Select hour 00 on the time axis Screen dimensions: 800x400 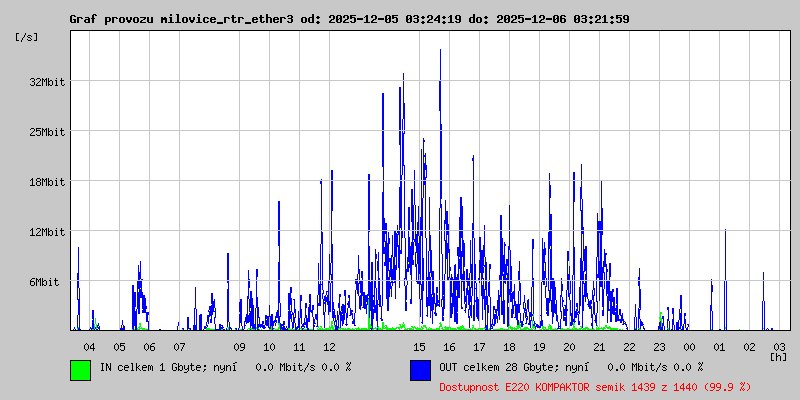[689, 346]
